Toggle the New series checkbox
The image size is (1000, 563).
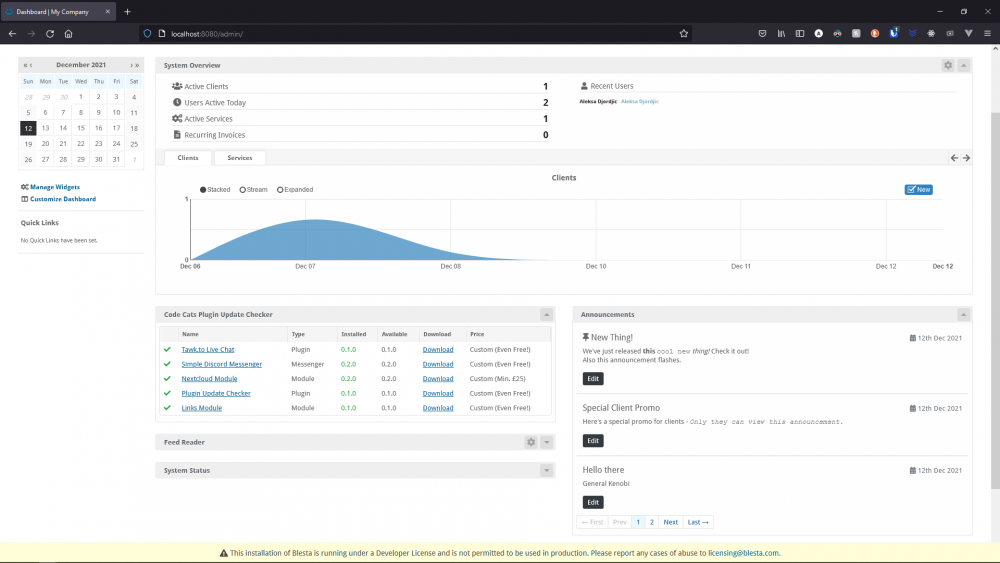pos(918,189)
